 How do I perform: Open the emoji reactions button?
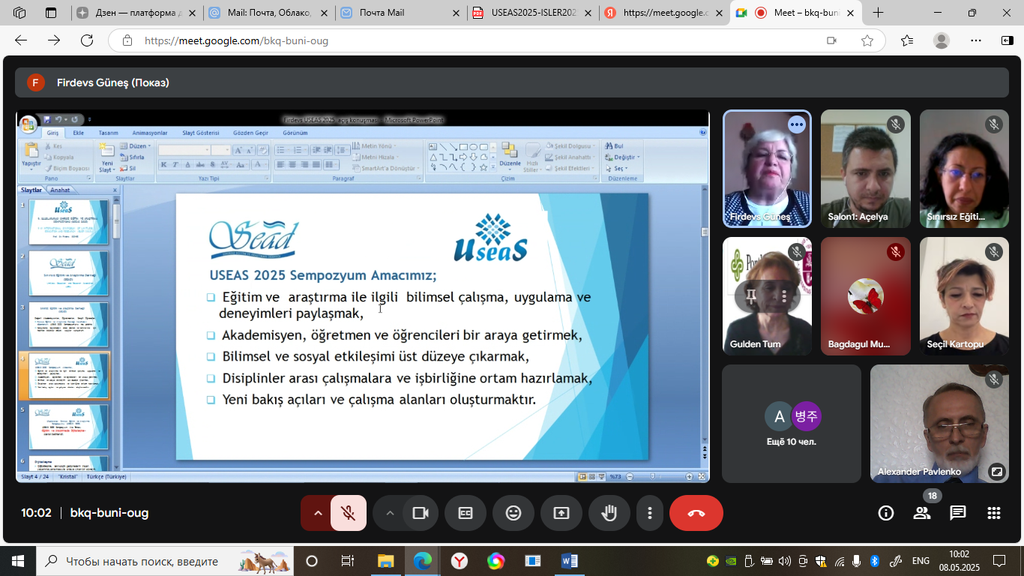513,513
